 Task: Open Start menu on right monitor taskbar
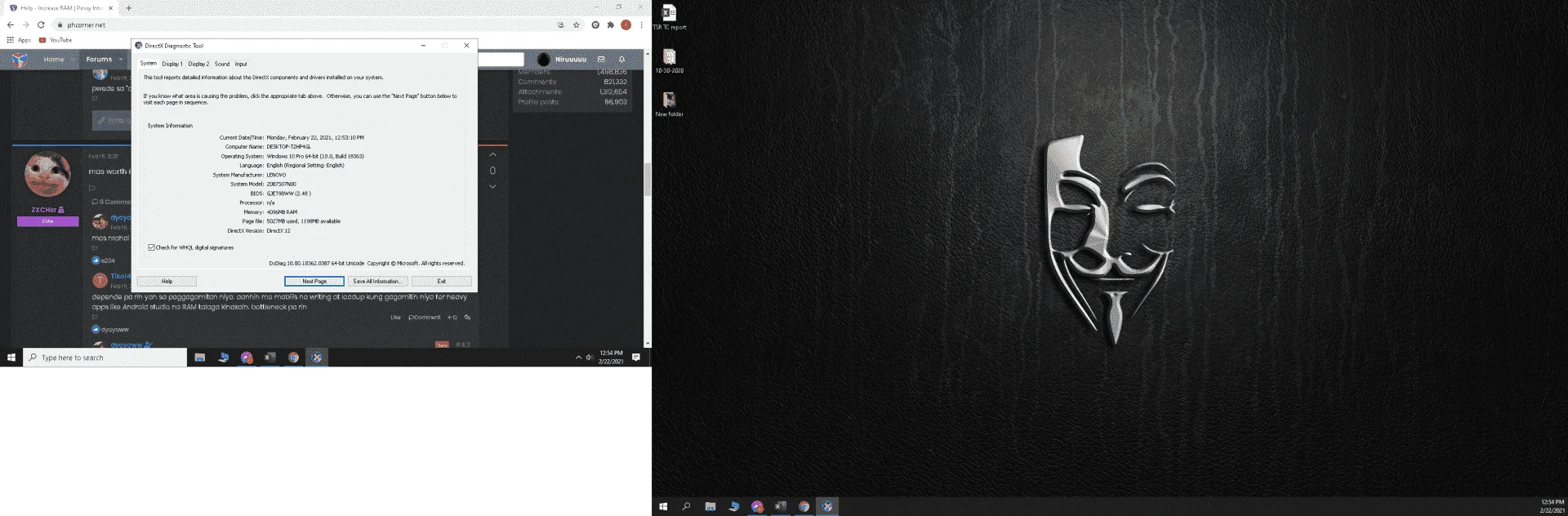tap(663, 506)
